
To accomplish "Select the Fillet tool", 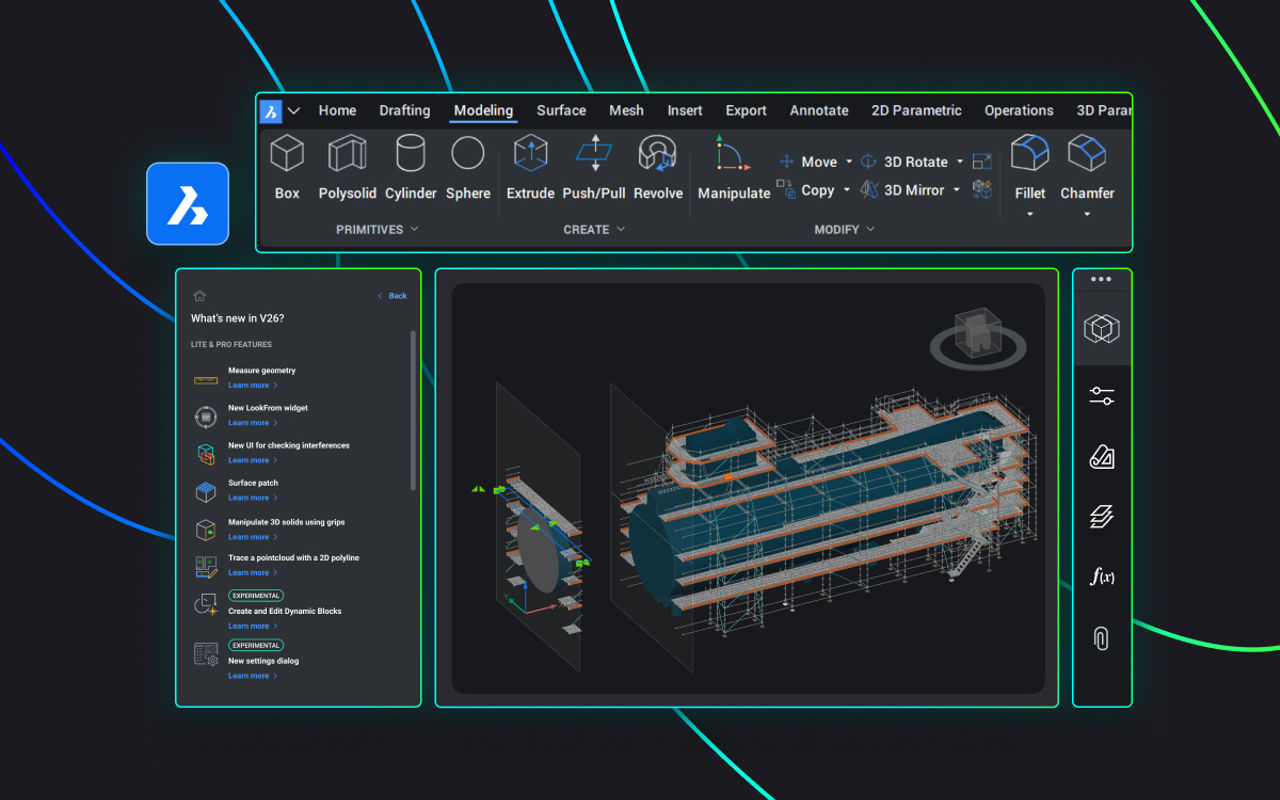I will coord(1030,167).
